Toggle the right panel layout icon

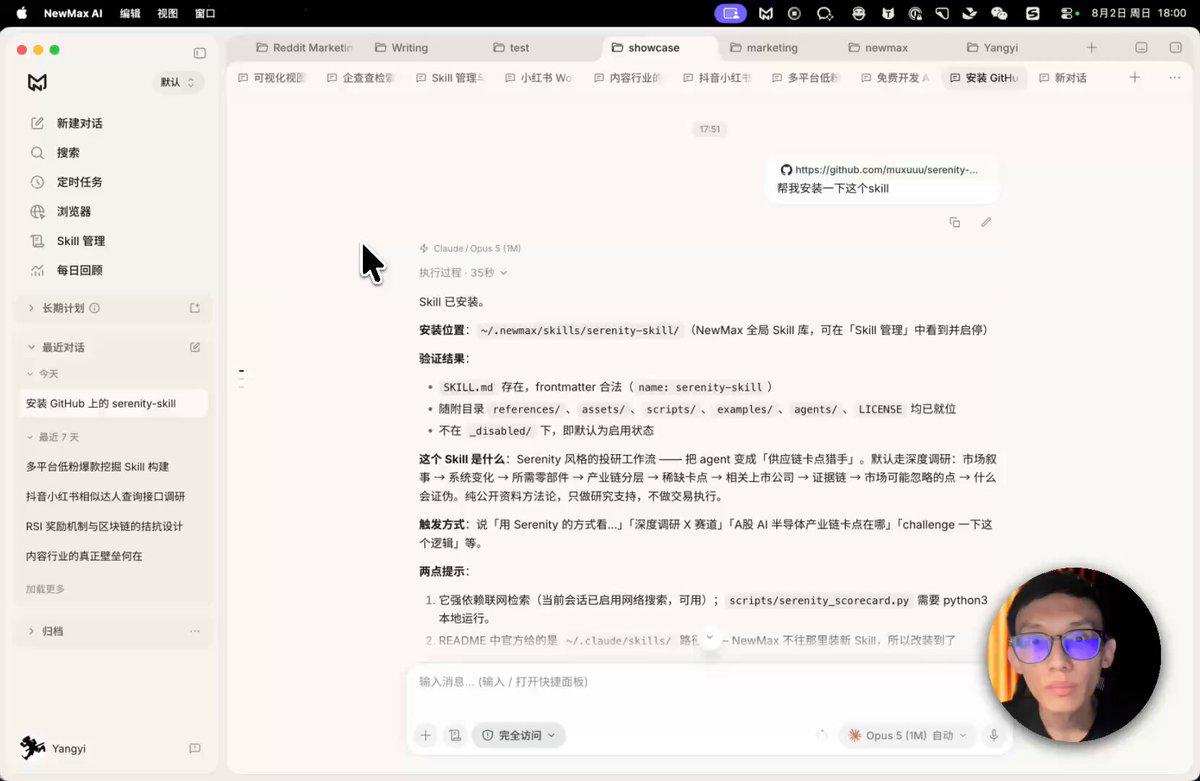pyautogui.click(x=1175, y=47)
